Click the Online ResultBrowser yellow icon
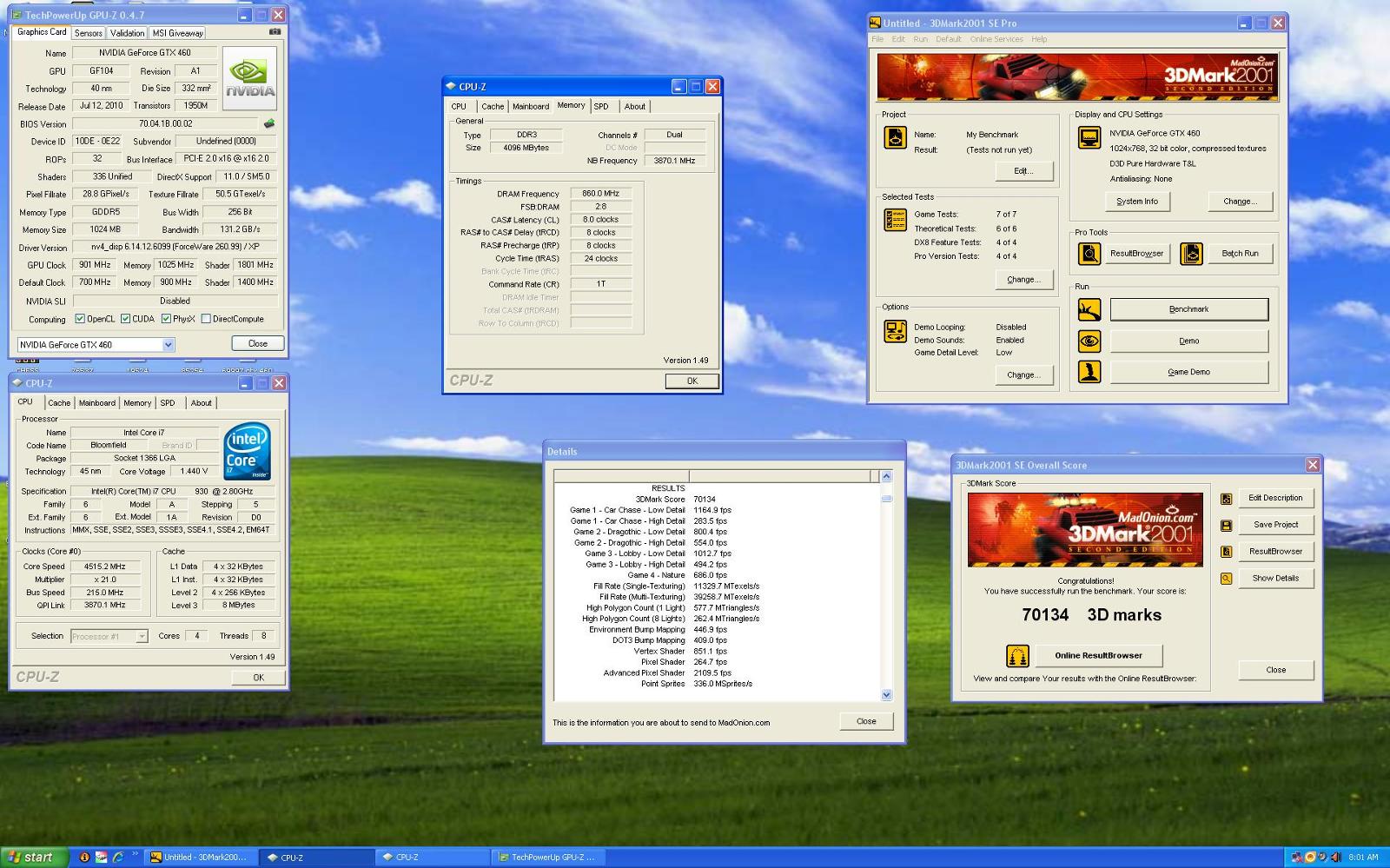Screen dimensions: 1390x868 pos(1017,655)
